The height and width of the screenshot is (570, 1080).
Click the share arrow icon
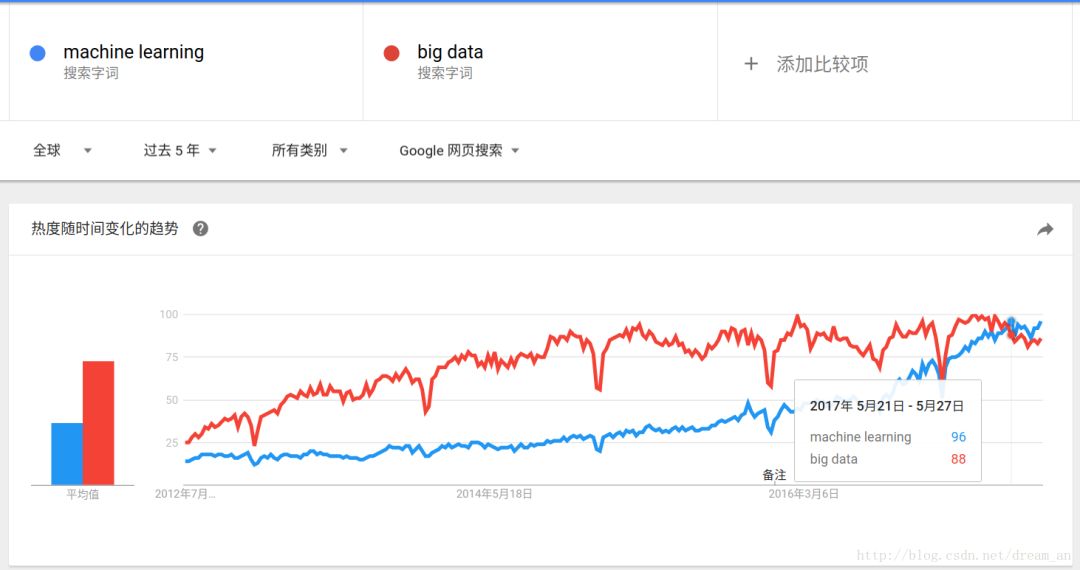point(1045,229)
